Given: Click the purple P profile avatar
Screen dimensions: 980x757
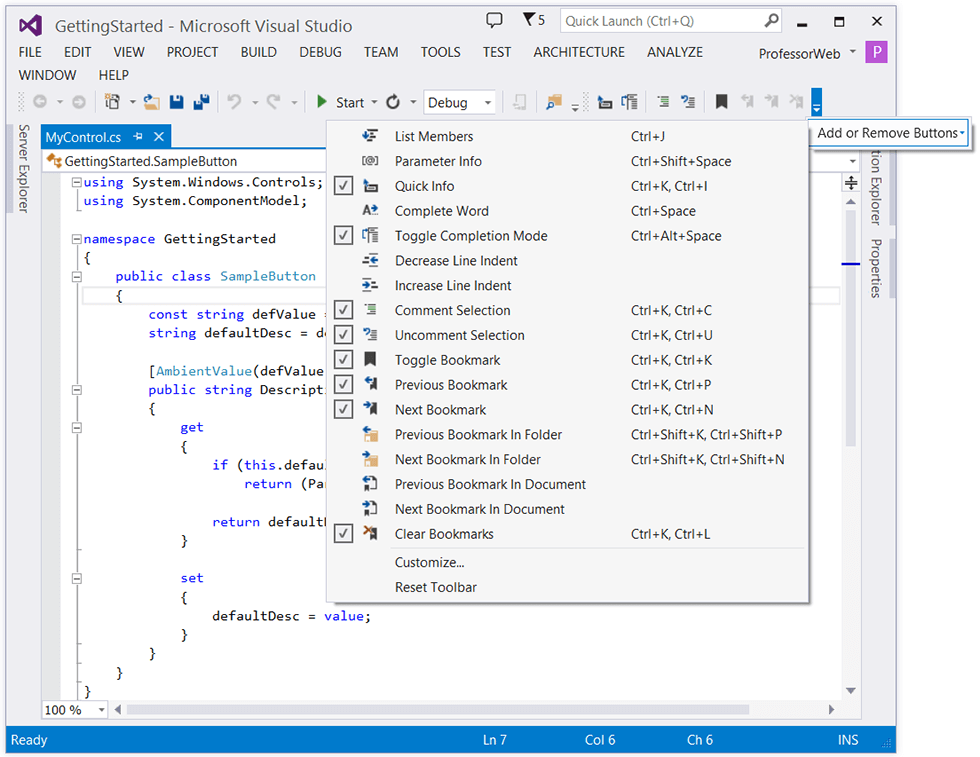Looking at the screenshot, I should [x=876, y=52].
